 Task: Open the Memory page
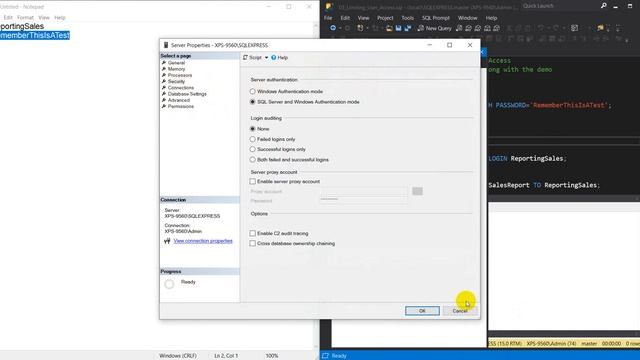click(176, 69)
